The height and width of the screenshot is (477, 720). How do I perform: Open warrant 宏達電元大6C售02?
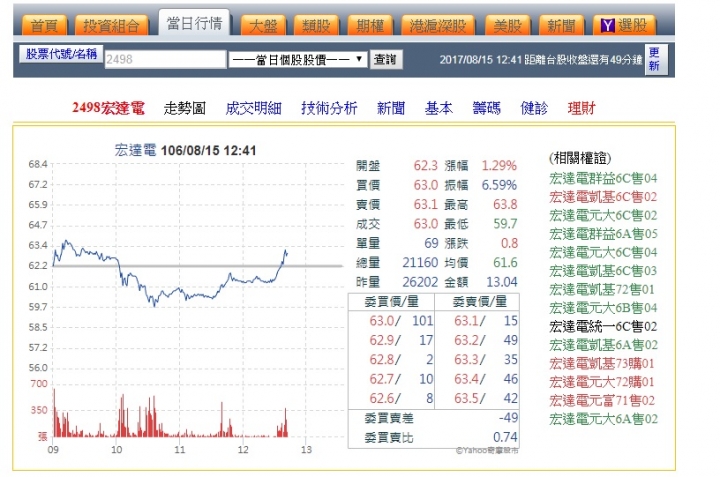click(603, 215)
